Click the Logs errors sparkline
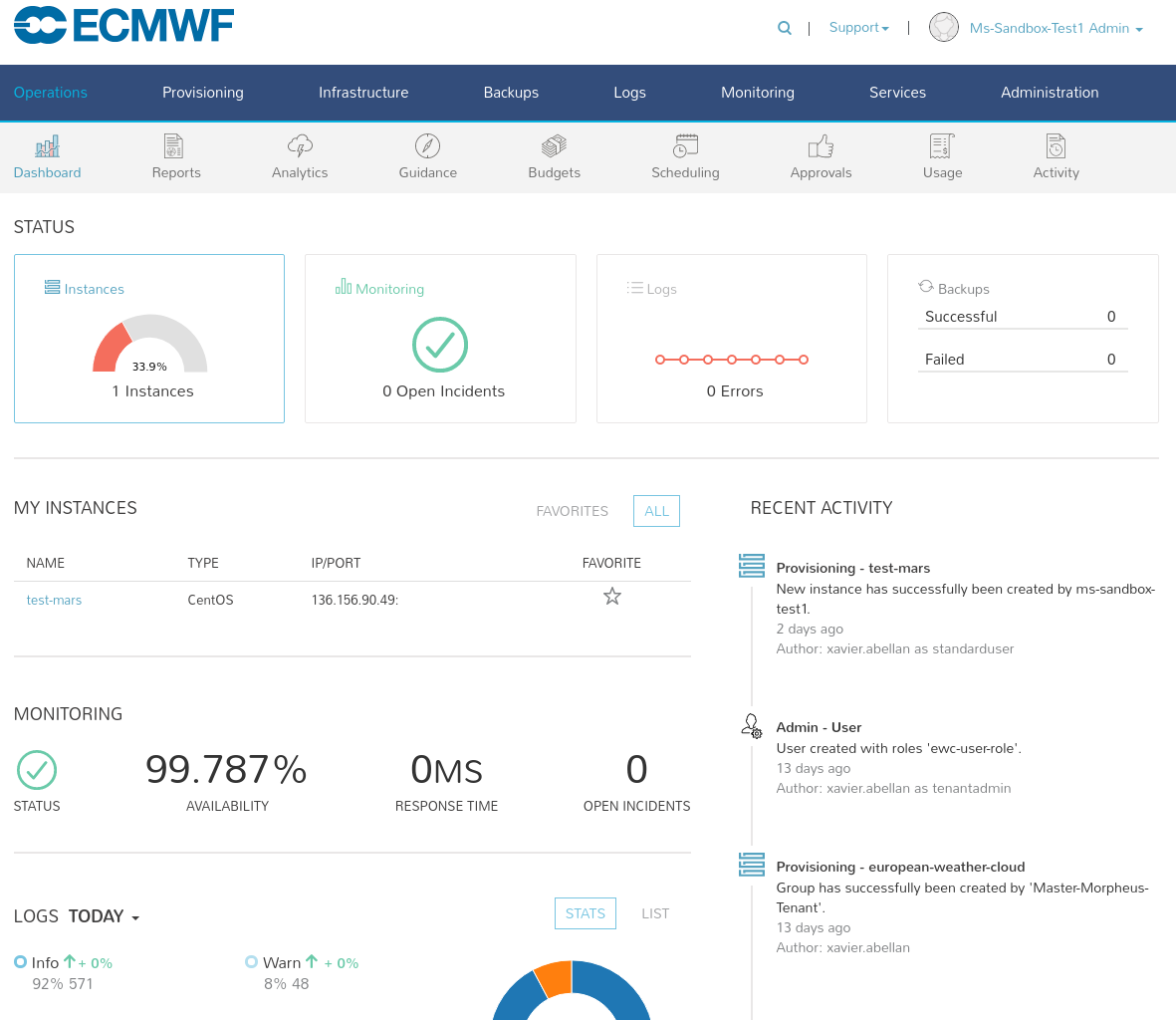The height and width of the screenshot is (1020, 1176). (x=731, y=360)
